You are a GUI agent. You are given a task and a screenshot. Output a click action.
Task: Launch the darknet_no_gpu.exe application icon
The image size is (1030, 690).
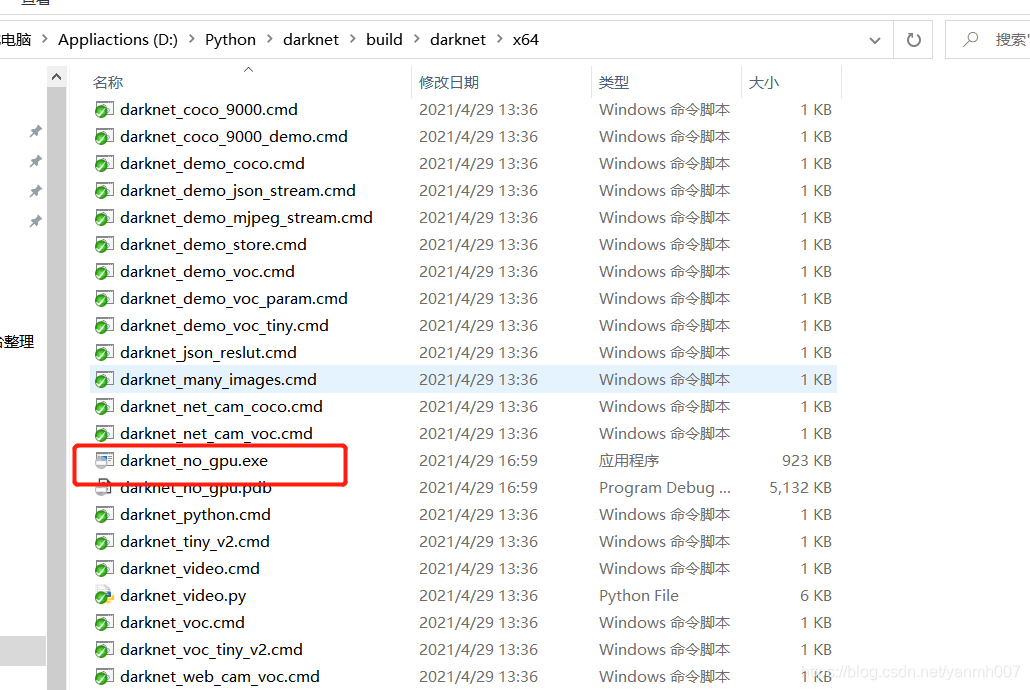(104, 460)
